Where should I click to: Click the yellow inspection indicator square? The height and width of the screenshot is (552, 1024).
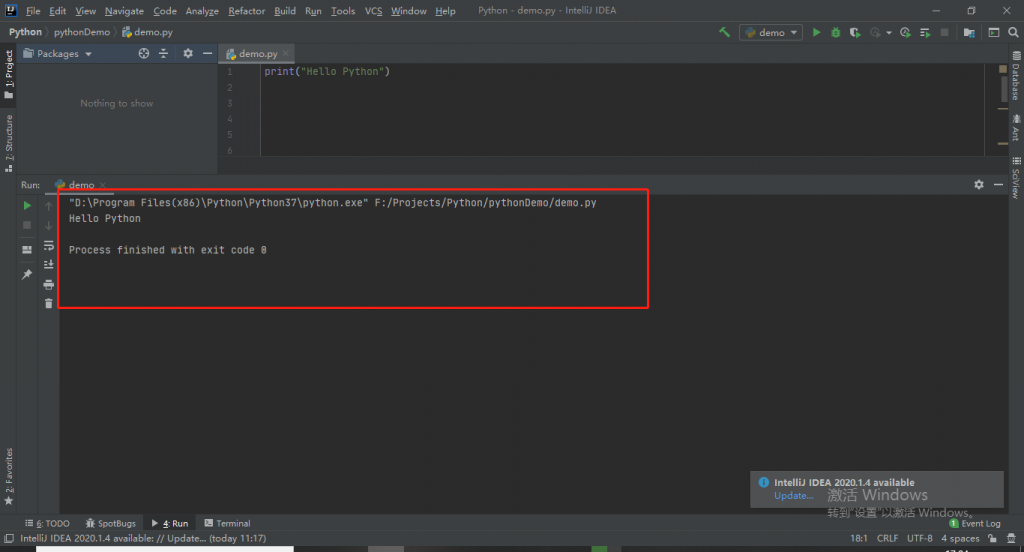click(1003, 69)
